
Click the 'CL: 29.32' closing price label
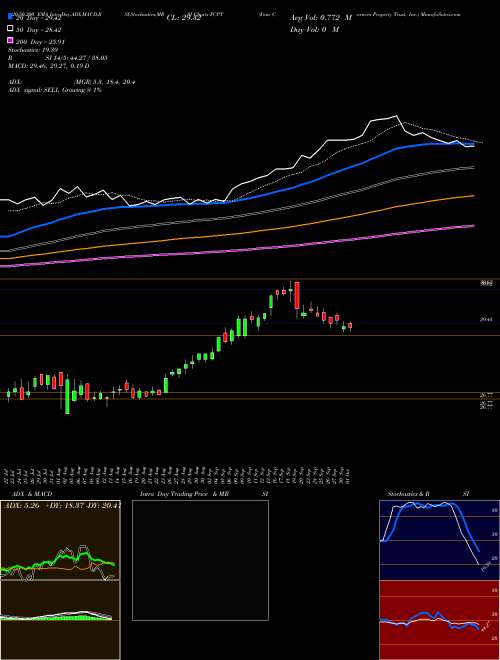click(x=184, y=18)
